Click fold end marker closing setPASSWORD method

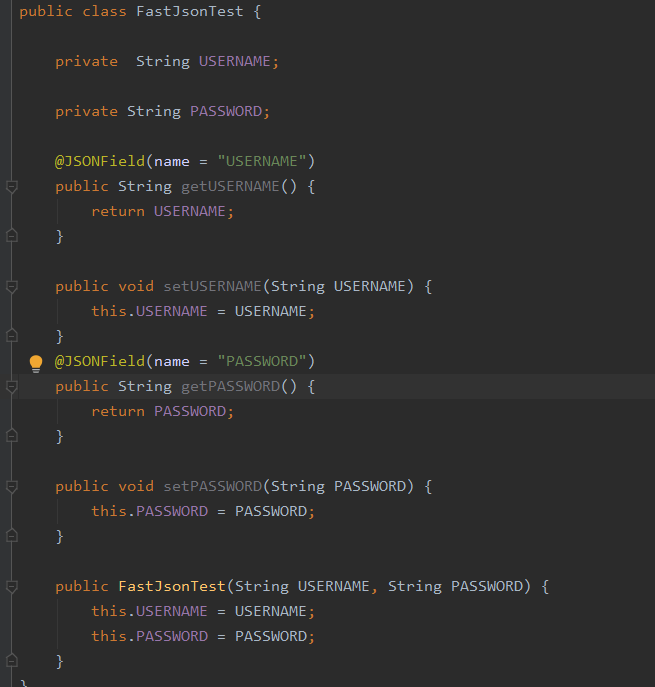pos(12,535)
